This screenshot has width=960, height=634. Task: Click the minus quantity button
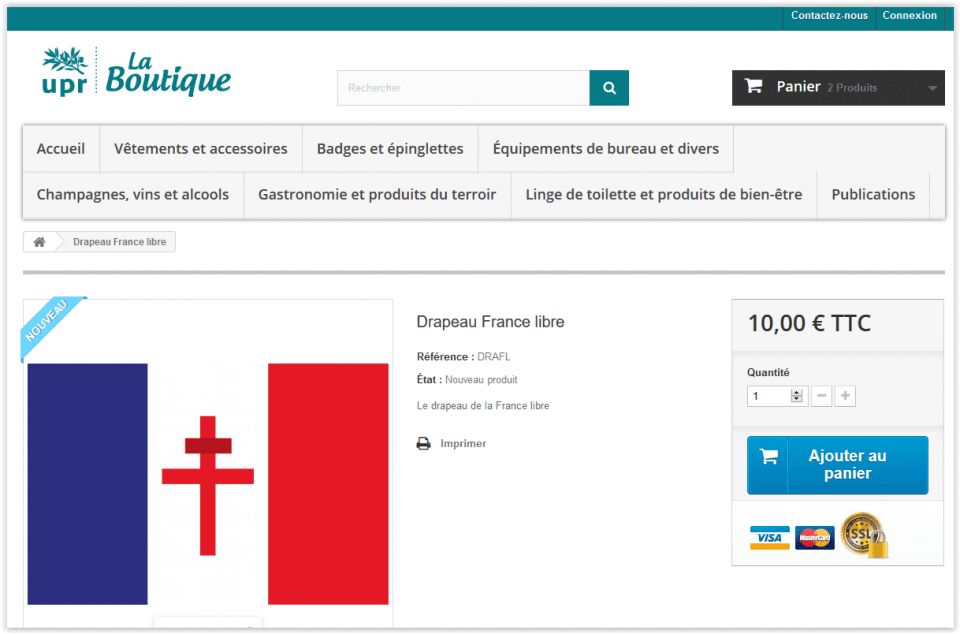click(822, 396)
